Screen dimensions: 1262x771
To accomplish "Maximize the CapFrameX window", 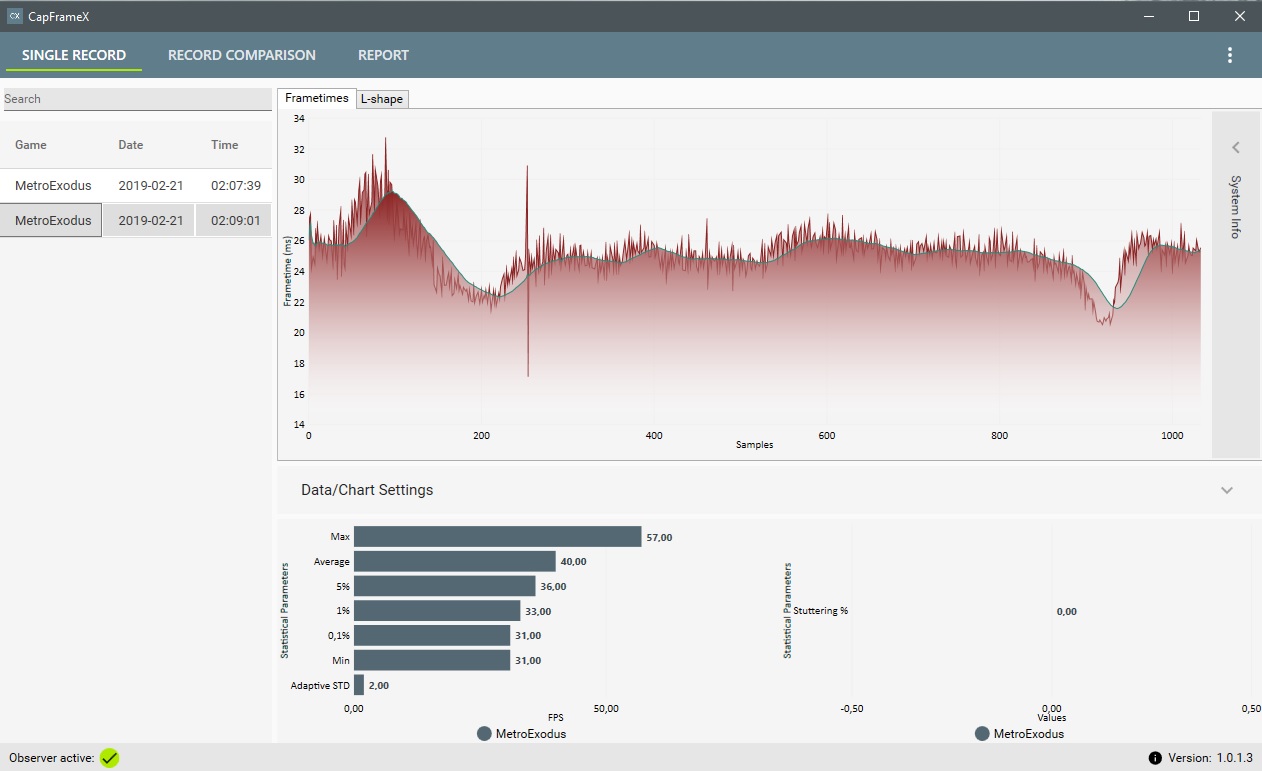I will tap(1194, 16).
